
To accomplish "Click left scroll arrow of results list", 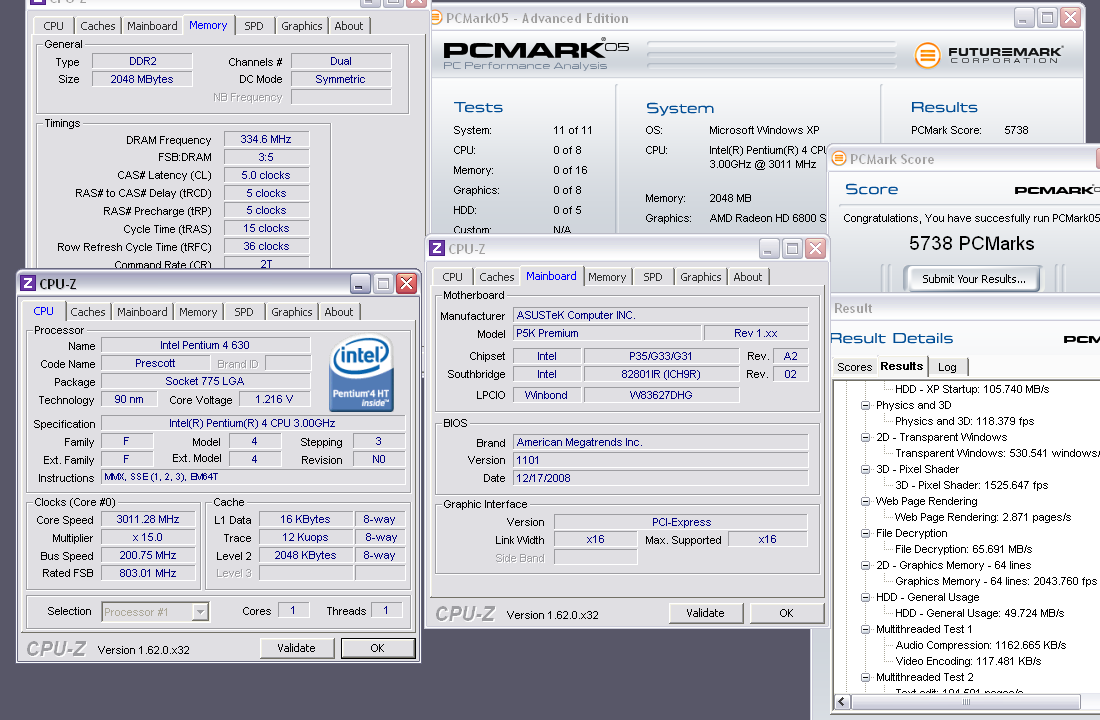I will click(843, 702).
